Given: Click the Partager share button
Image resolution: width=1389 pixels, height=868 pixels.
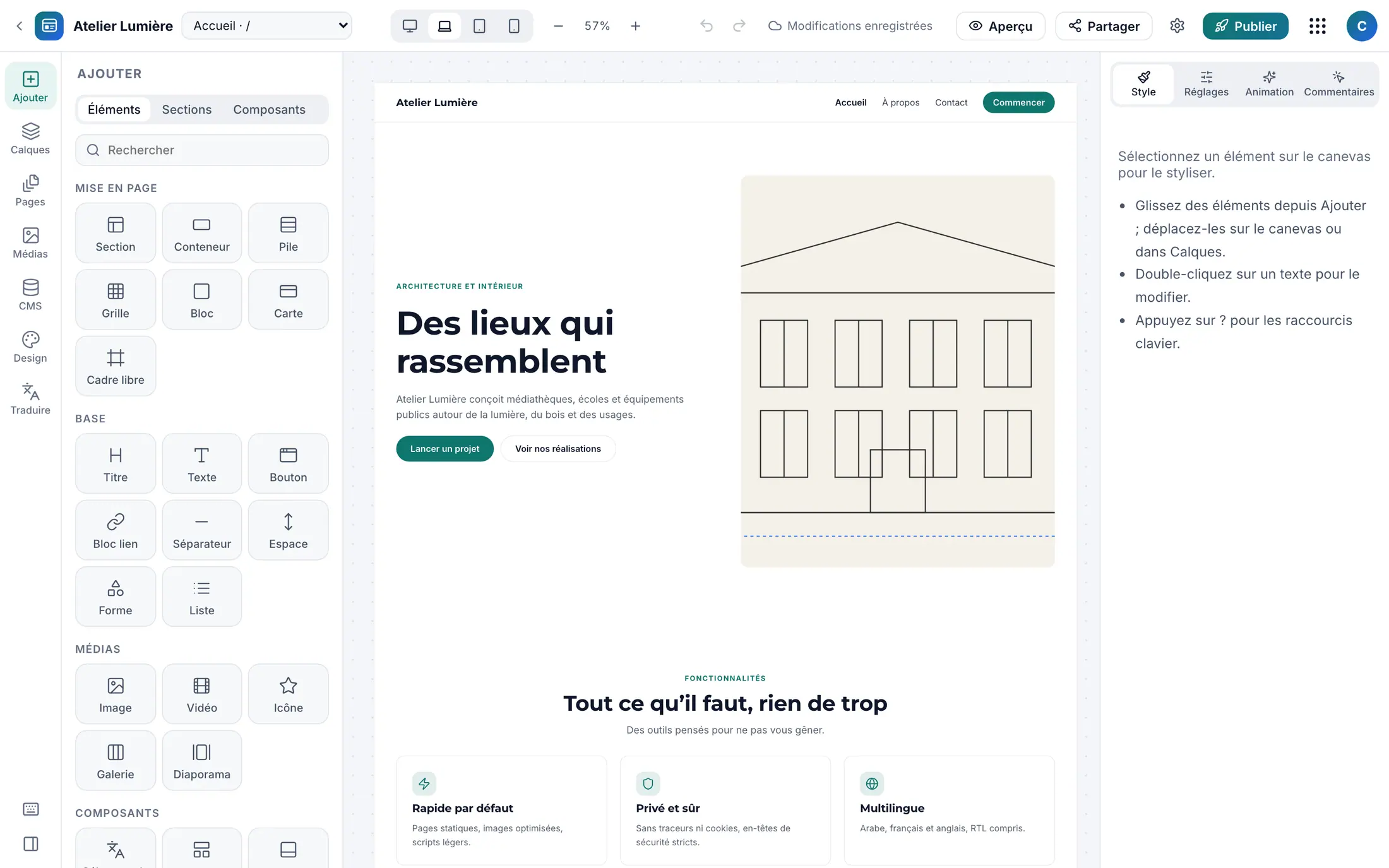Looking at the screenshot, I should tap(1104, 26).
